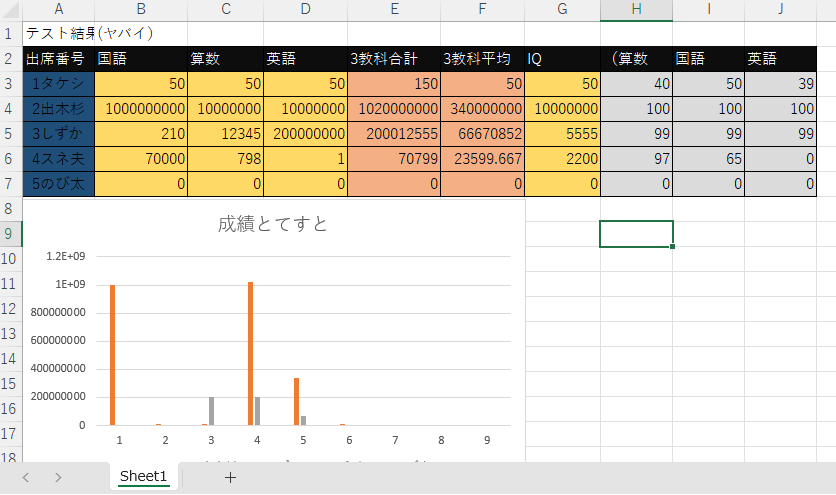Image resolution: width=836 pixels, height=495 pixels.
Task: Select row 2 header
Action: [x=11, y=59]
